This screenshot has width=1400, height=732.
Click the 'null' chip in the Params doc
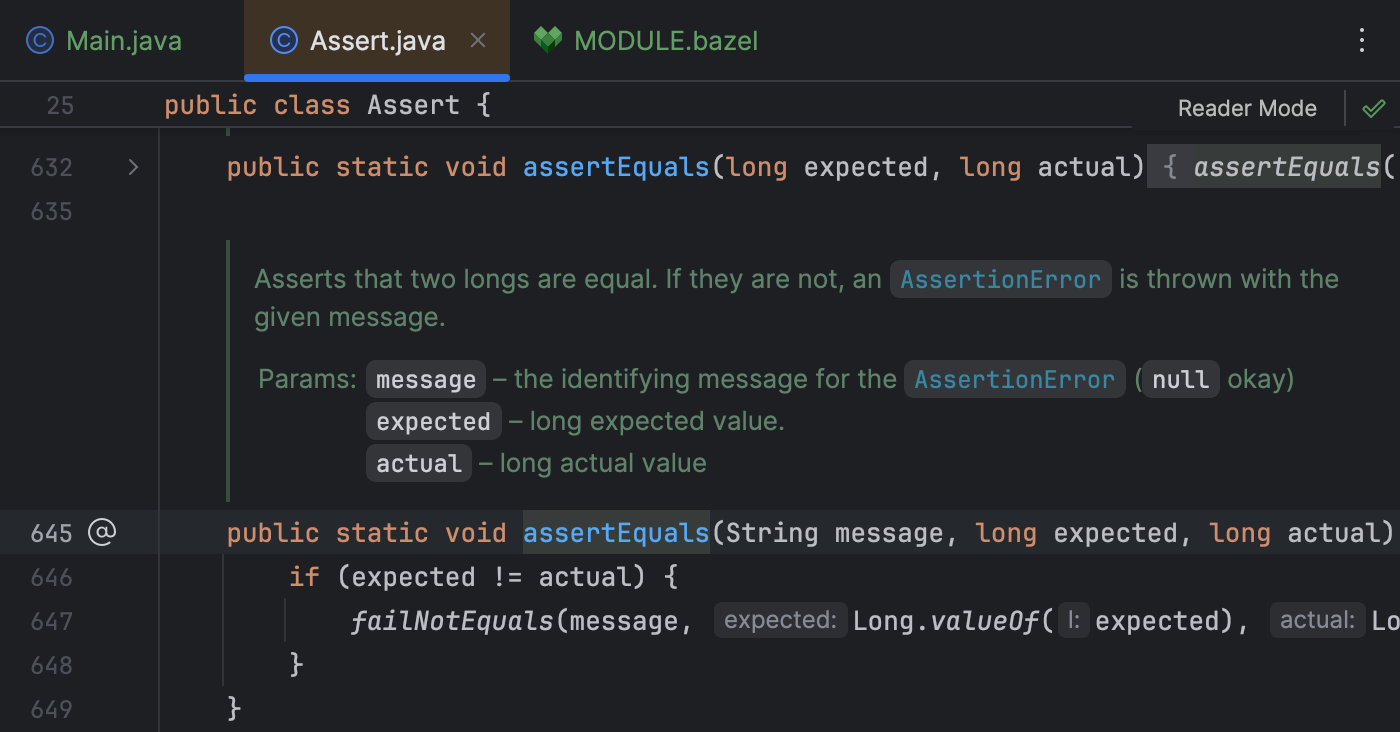(1179, 379)
